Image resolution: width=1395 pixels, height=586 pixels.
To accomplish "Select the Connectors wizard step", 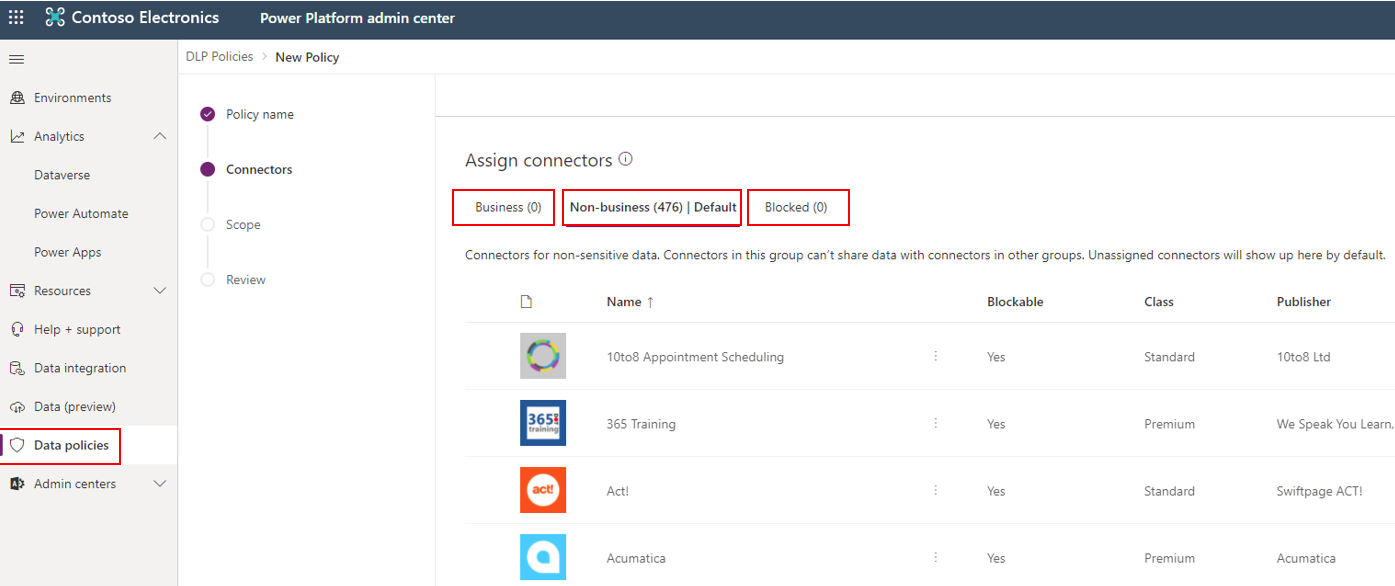I will [x=259, y=170].
